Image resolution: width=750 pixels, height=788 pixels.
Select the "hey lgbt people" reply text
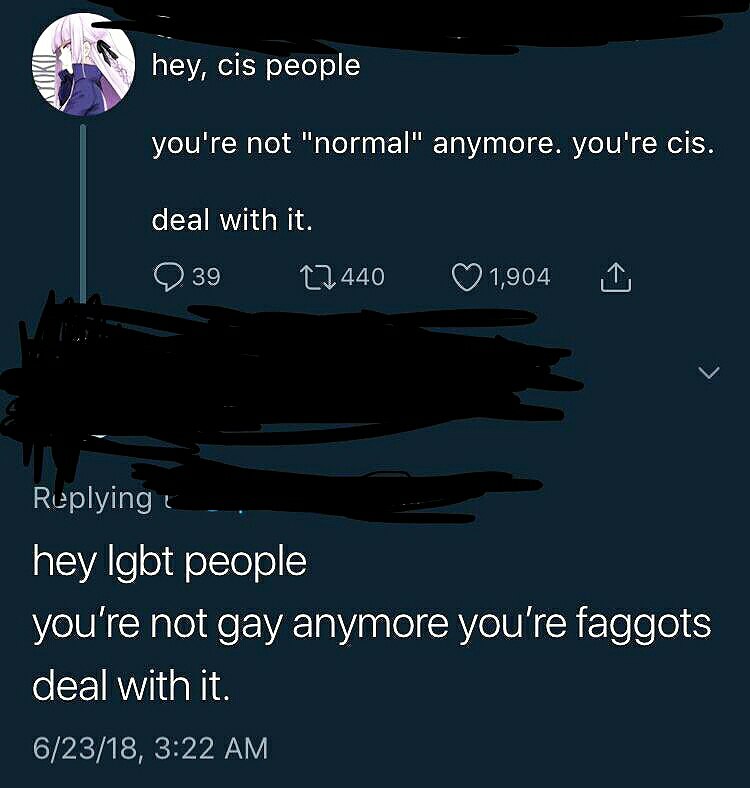click(170, 562)
